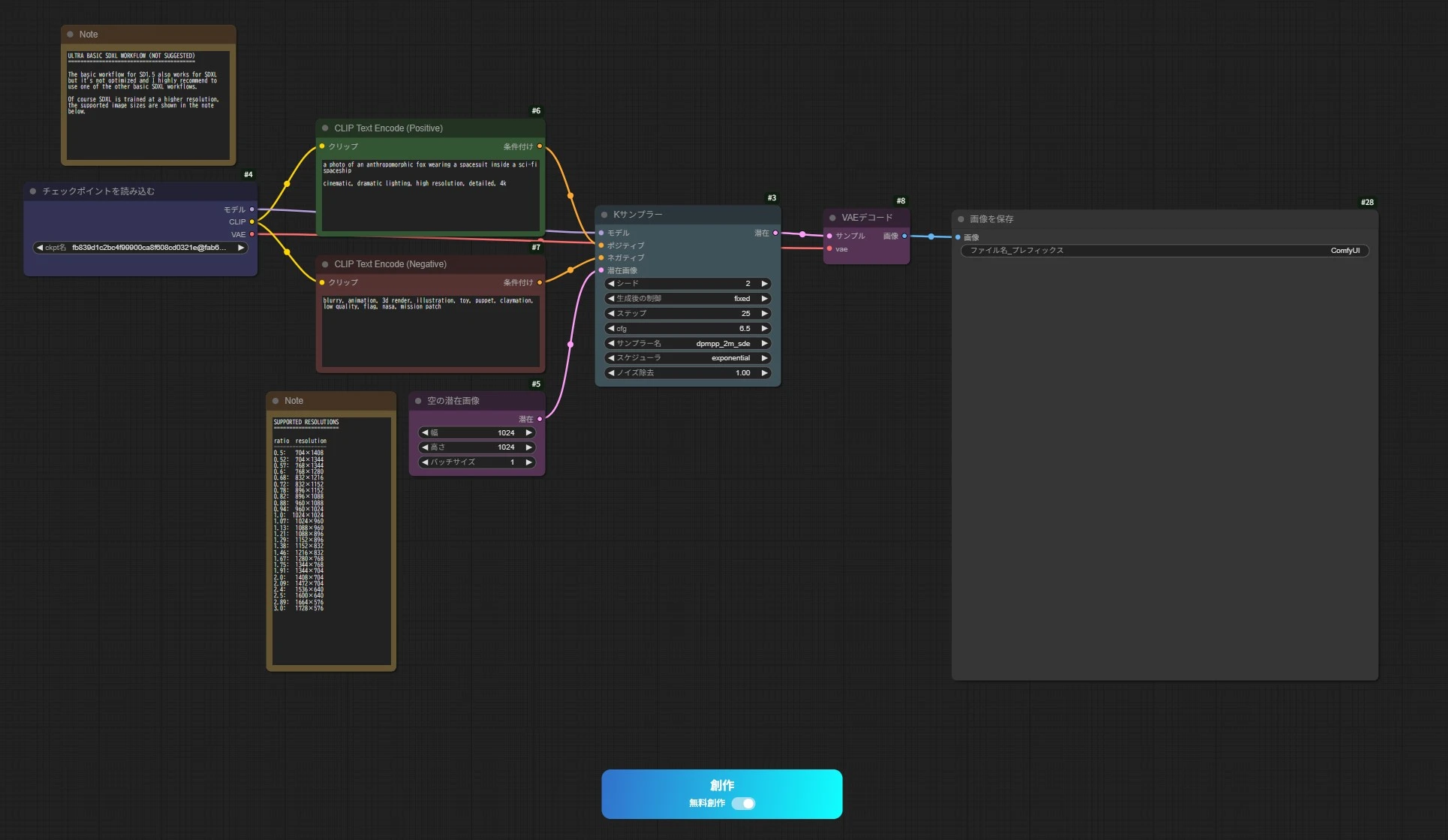Collapse the チェックポイントを読み込む node dot
The height and width of the screenshot is (840, 1448).
(33, 191)
